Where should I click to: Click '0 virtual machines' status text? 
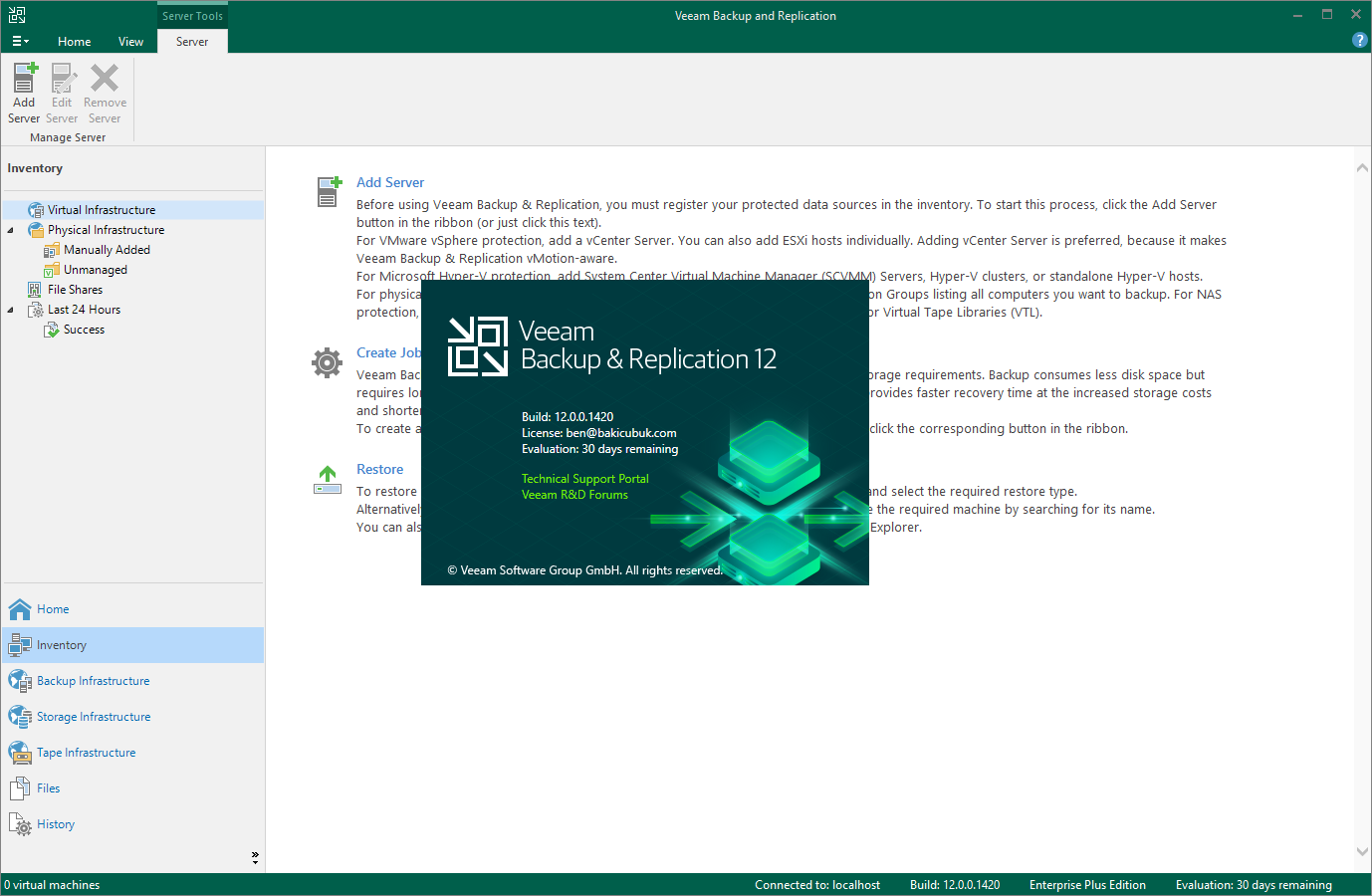pyautogui.click(x=52, y=885)
